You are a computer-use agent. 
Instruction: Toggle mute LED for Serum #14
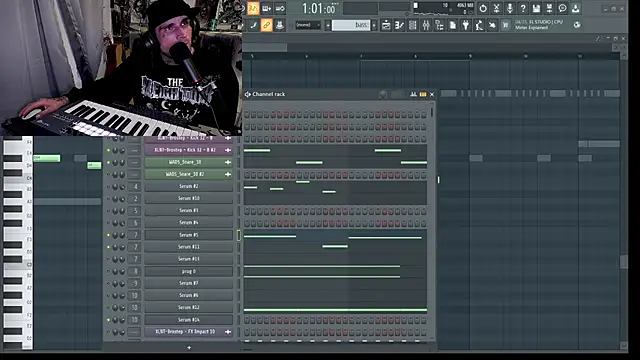108,320
